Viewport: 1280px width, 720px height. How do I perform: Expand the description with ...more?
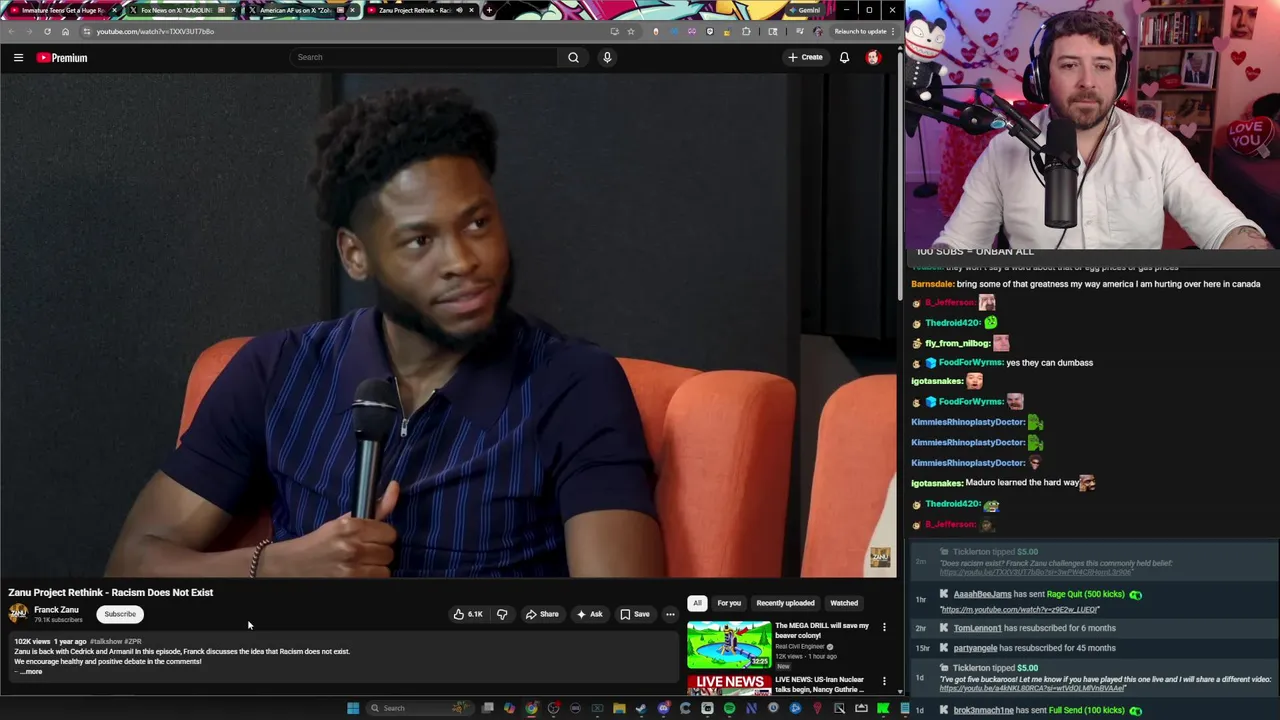tap(32, 672)
